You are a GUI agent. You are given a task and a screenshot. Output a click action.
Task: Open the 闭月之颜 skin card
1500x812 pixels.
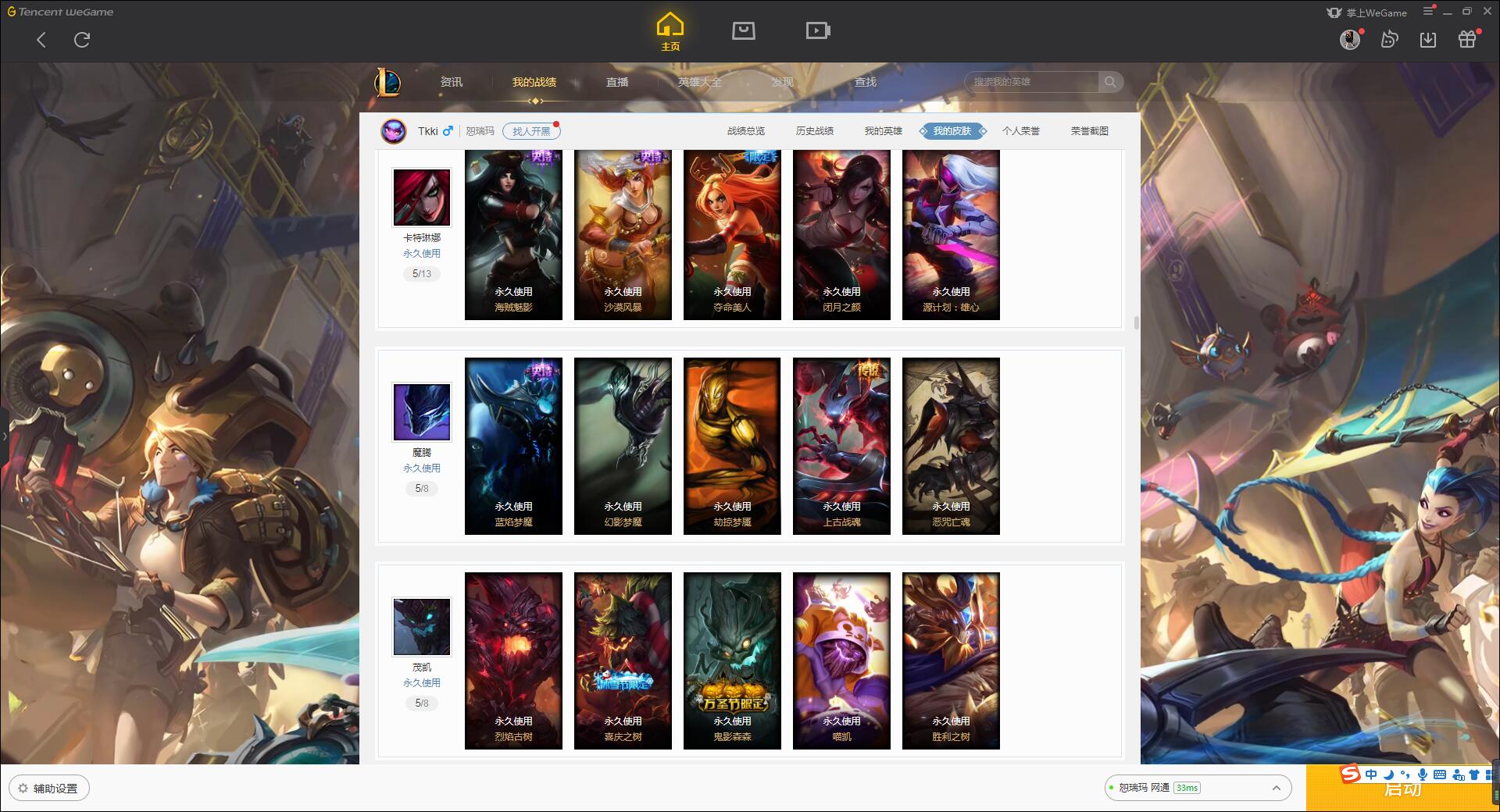(x=841, y=234)
